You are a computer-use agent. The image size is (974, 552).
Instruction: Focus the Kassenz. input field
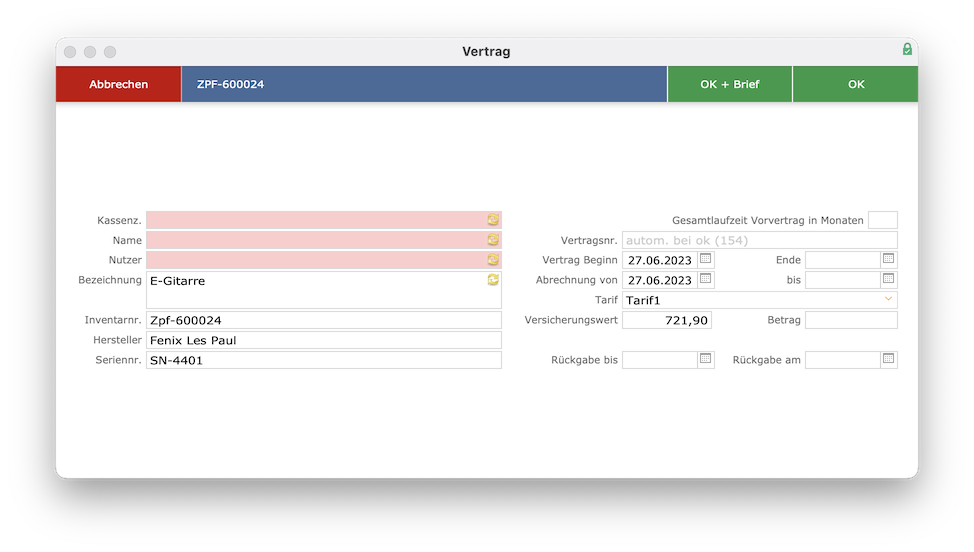point(324,220)
